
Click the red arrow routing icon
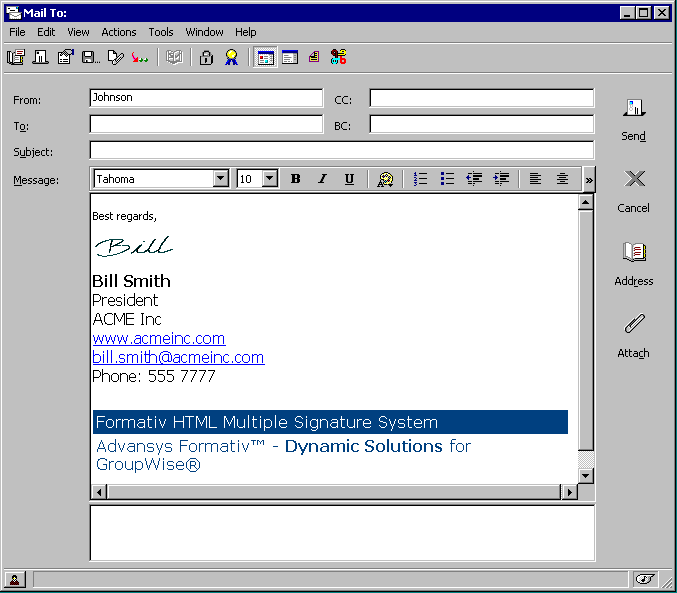(x=140, y=57)
